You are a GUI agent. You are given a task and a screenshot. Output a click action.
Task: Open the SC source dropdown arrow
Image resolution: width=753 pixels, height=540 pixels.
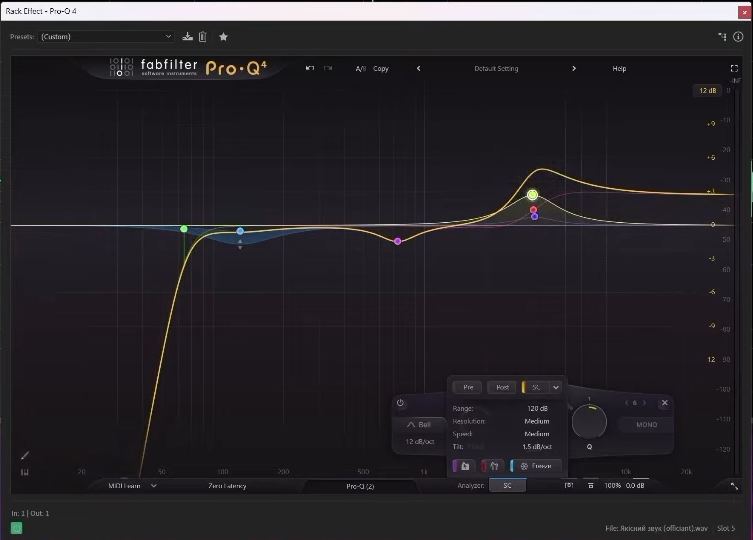point(556,387)
